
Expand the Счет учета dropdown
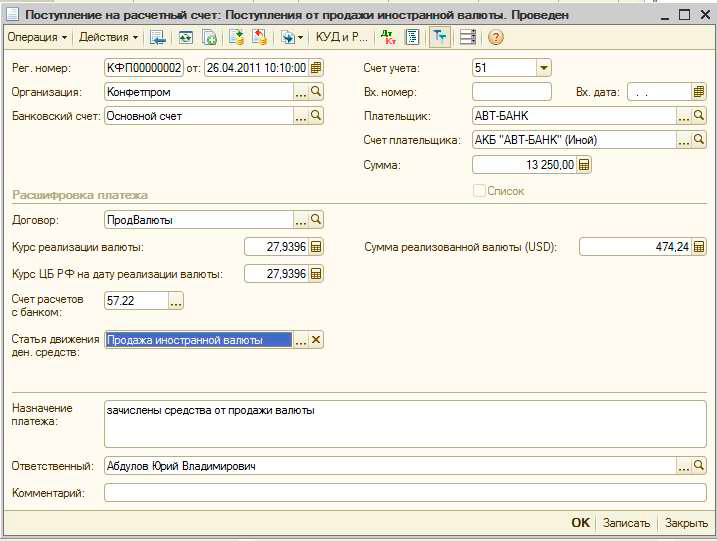point(543,68)
